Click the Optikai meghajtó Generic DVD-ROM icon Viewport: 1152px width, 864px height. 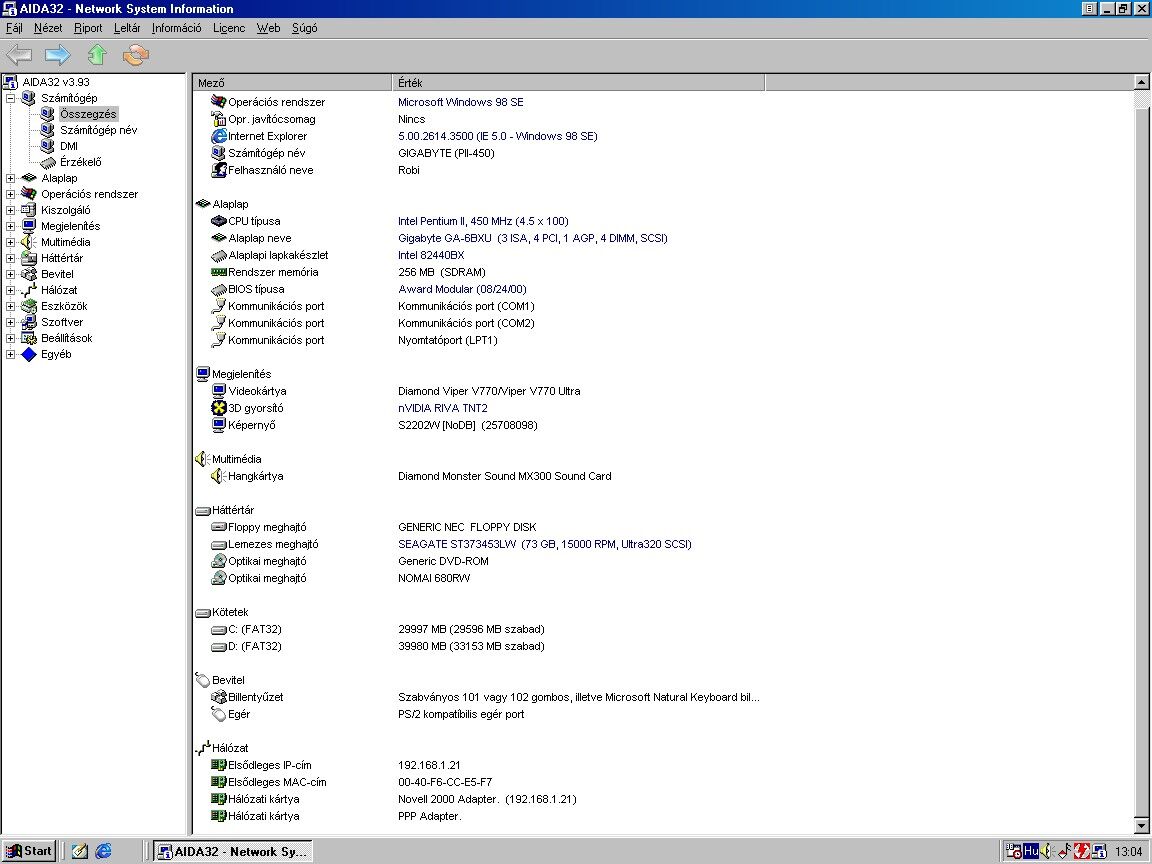218,561
